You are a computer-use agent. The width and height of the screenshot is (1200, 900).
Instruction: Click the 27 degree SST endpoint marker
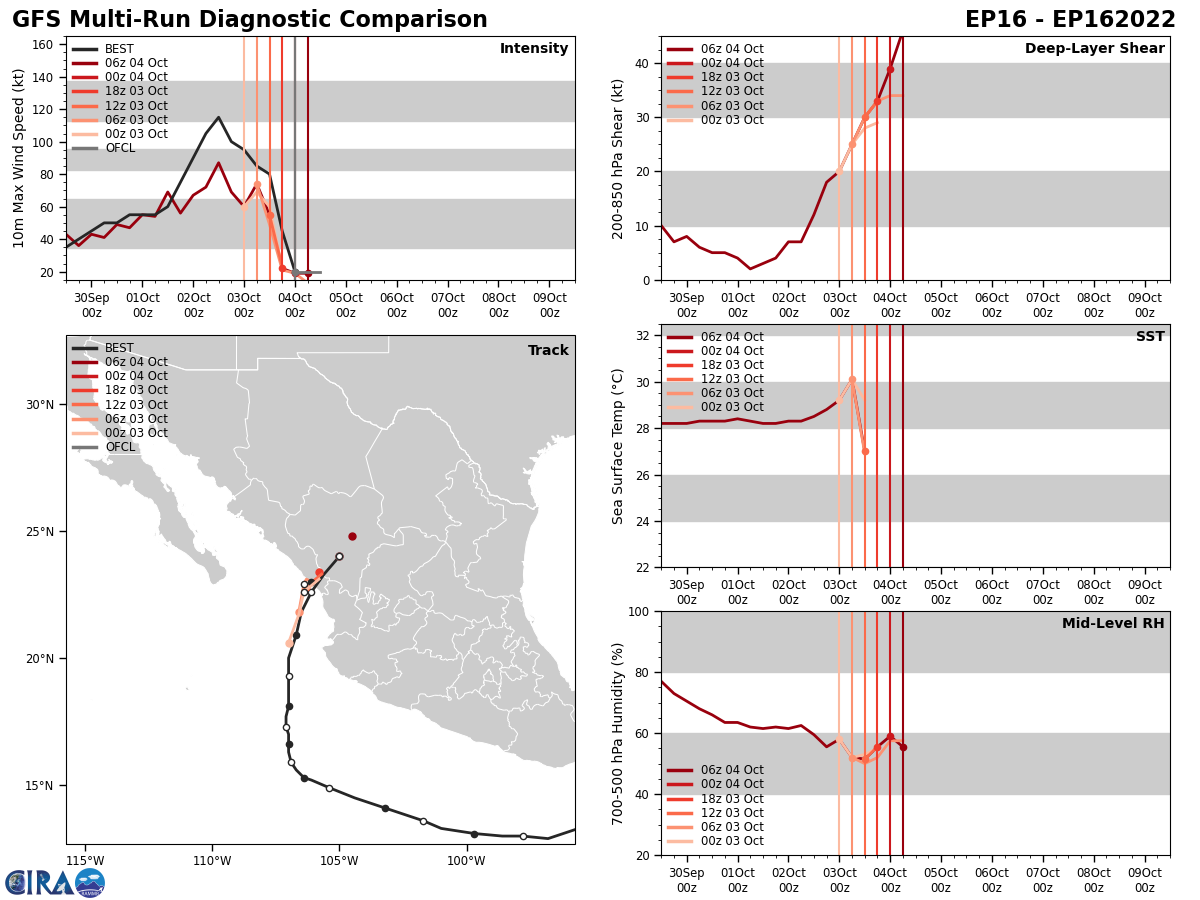click(865, 451)
